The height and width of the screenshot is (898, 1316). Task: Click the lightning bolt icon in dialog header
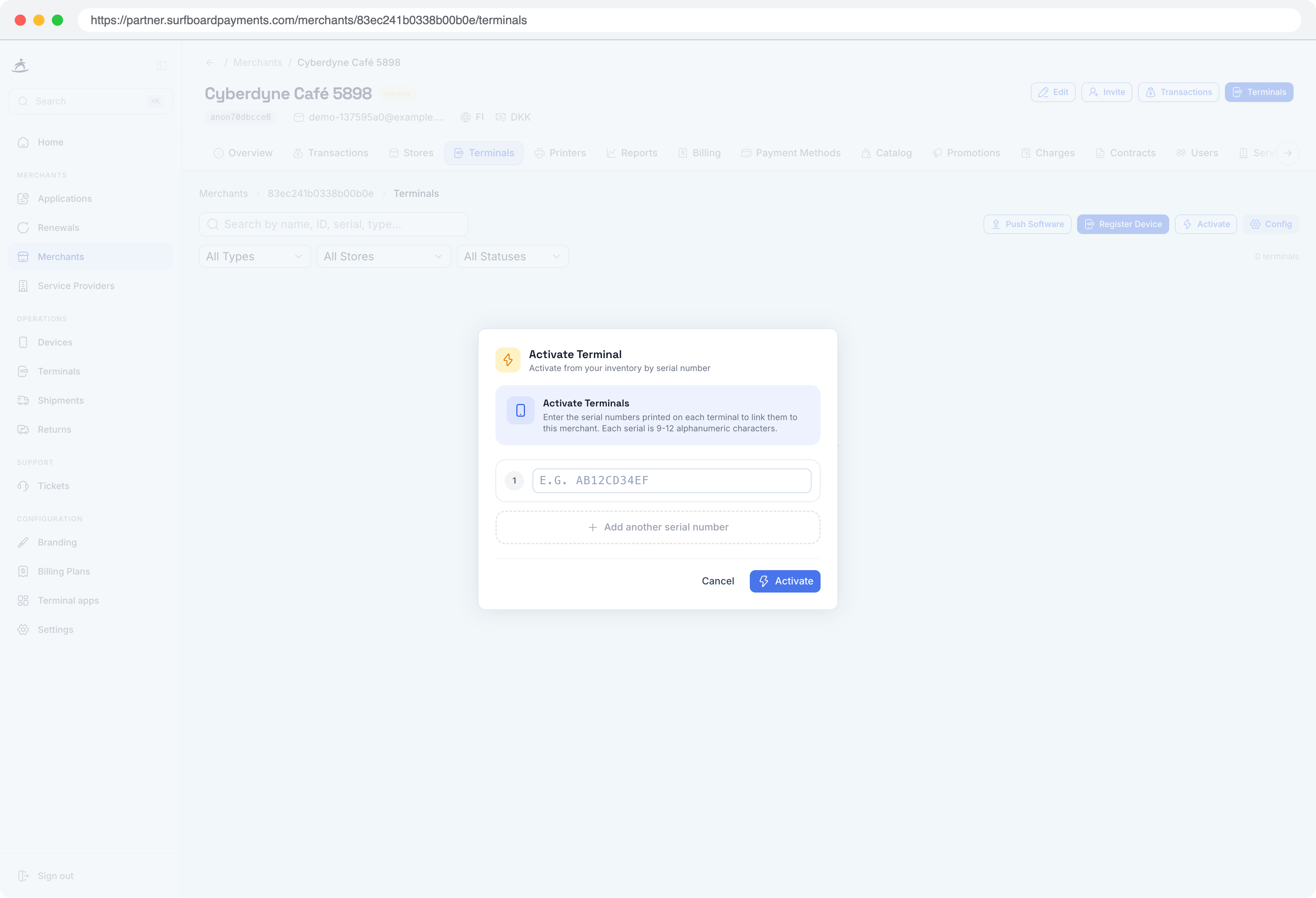pyautogui.click(x=508, y=360)
